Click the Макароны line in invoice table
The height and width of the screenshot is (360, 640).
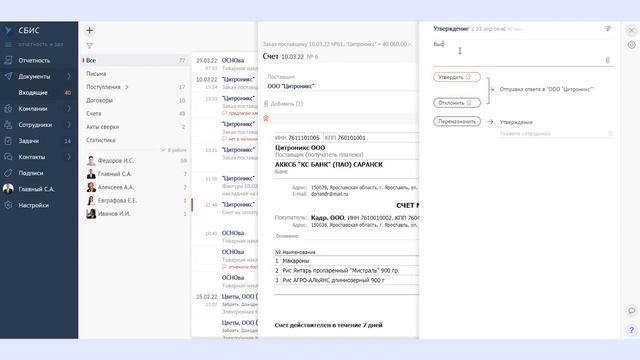pos(346,260)
